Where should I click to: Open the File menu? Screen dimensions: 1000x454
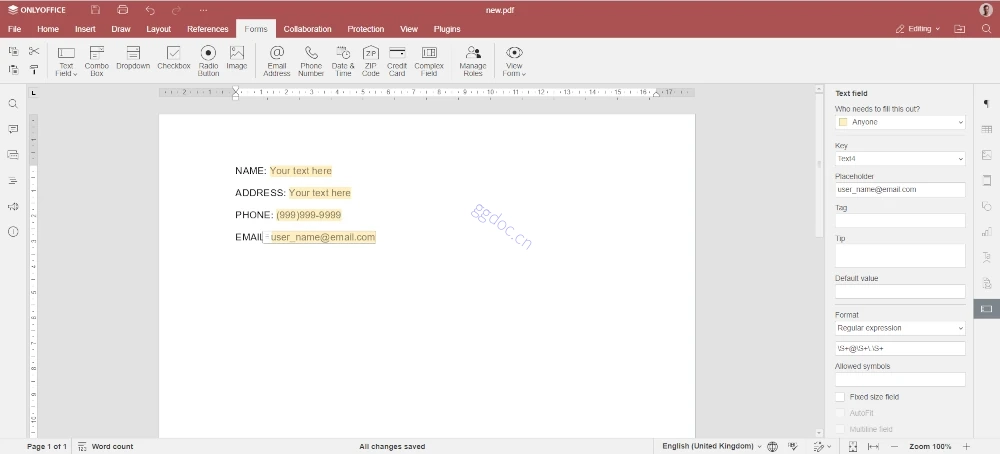[x=14, y=29]
